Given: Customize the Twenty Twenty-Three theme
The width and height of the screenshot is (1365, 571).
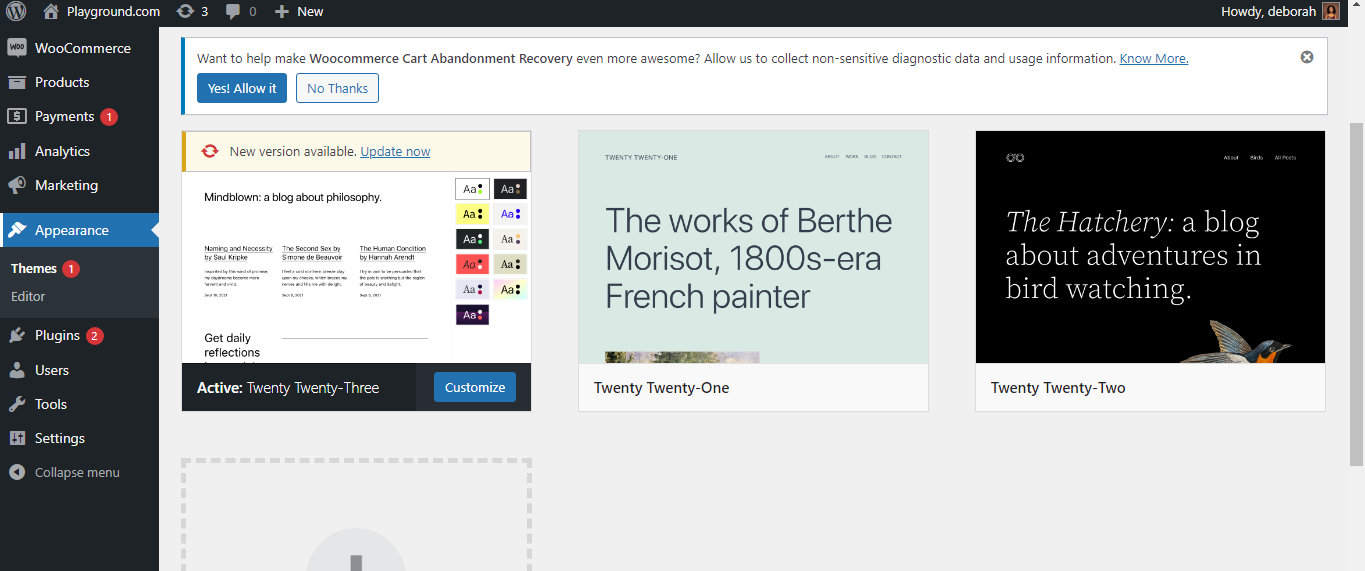Looking at the screenshot, I should click(x=475, y=387).
